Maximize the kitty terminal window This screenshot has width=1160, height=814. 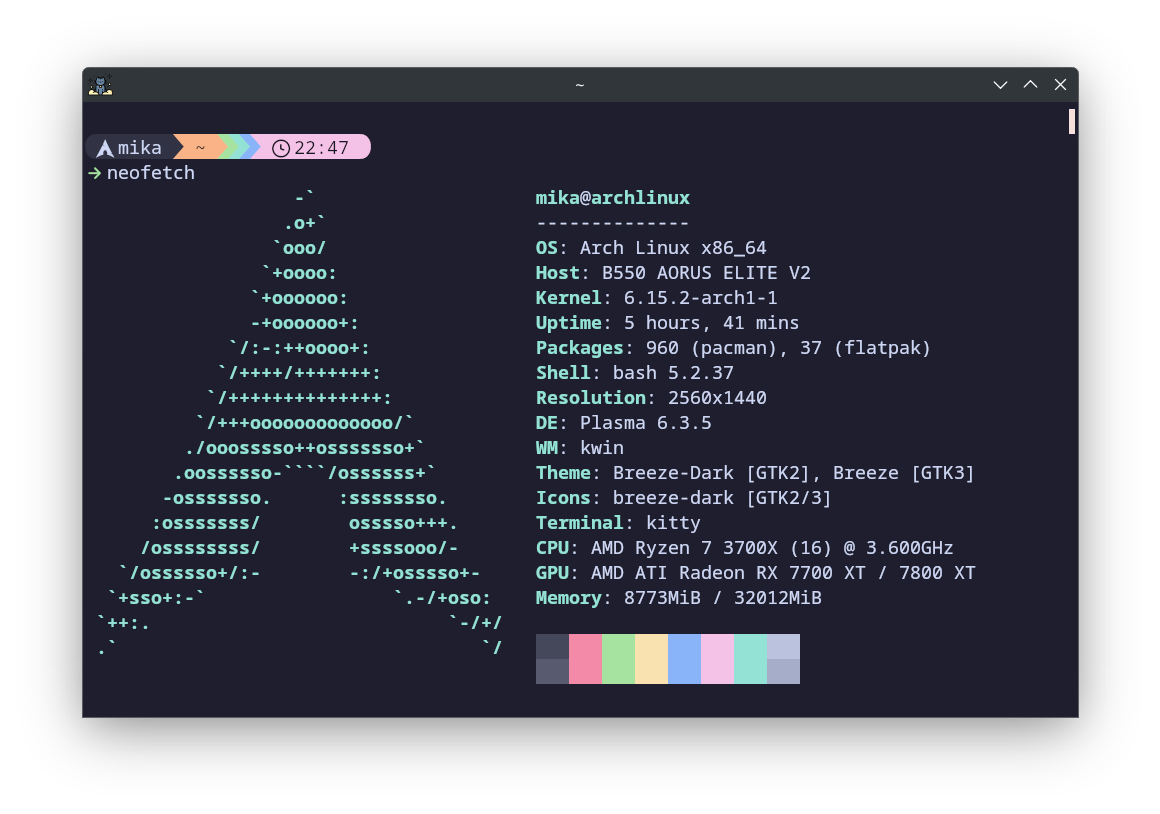tap(1031, 84)
